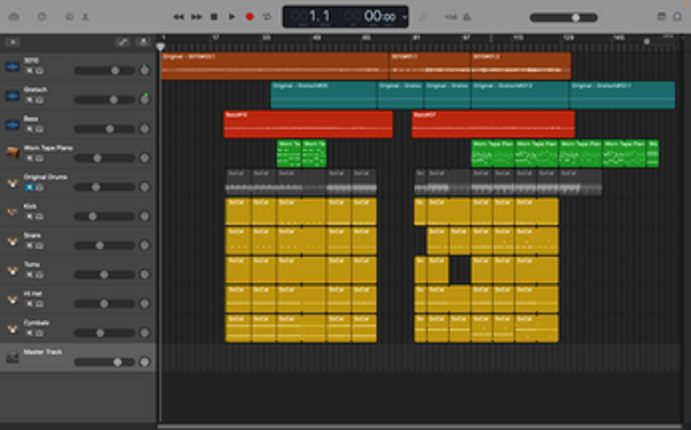Toggle the Cycle loop button
The height and width of the screenshot is (430, 691).
268,17
